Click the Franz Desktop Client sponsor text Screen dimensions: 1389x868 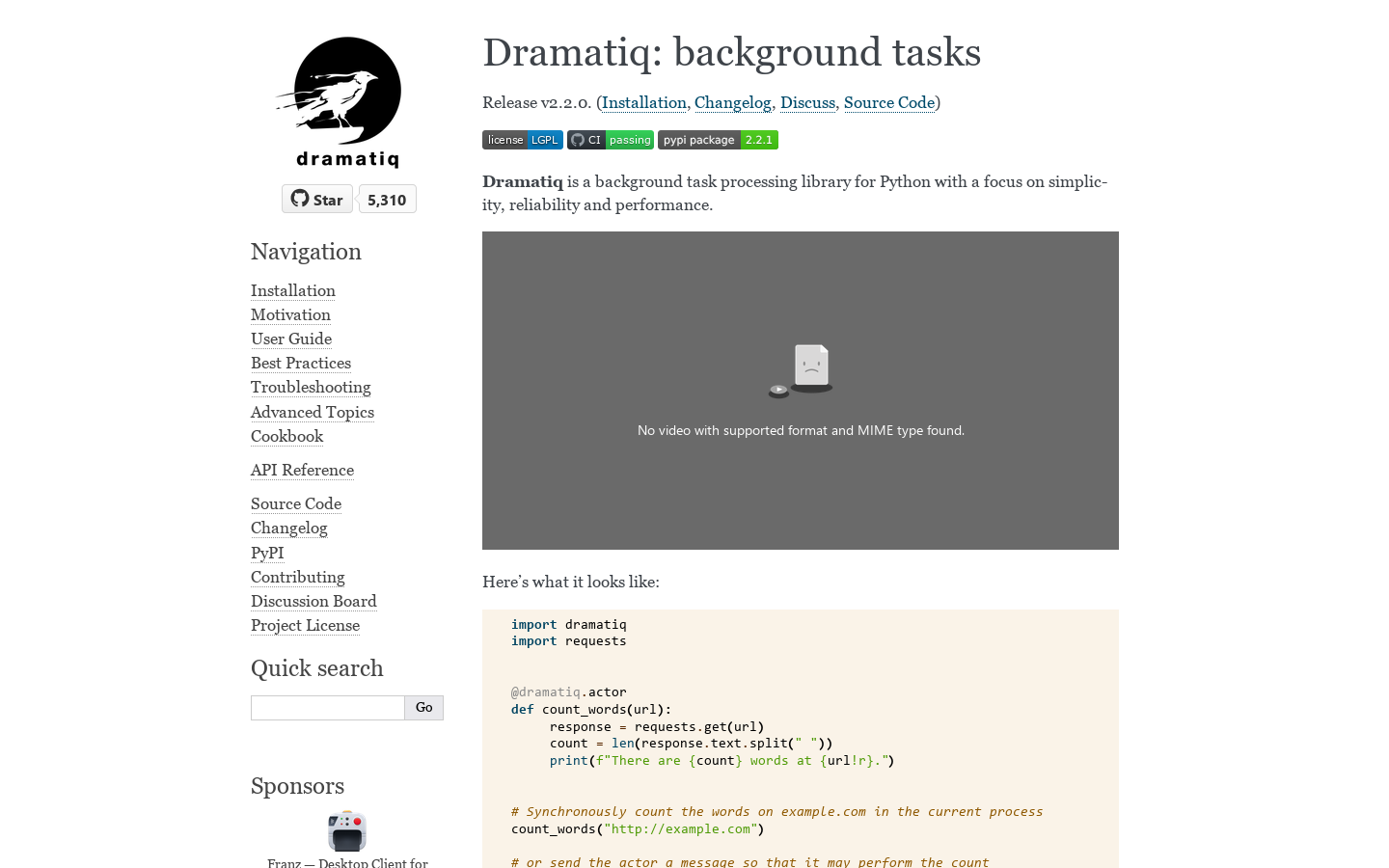pyautogui.click(x=347, y=862)
